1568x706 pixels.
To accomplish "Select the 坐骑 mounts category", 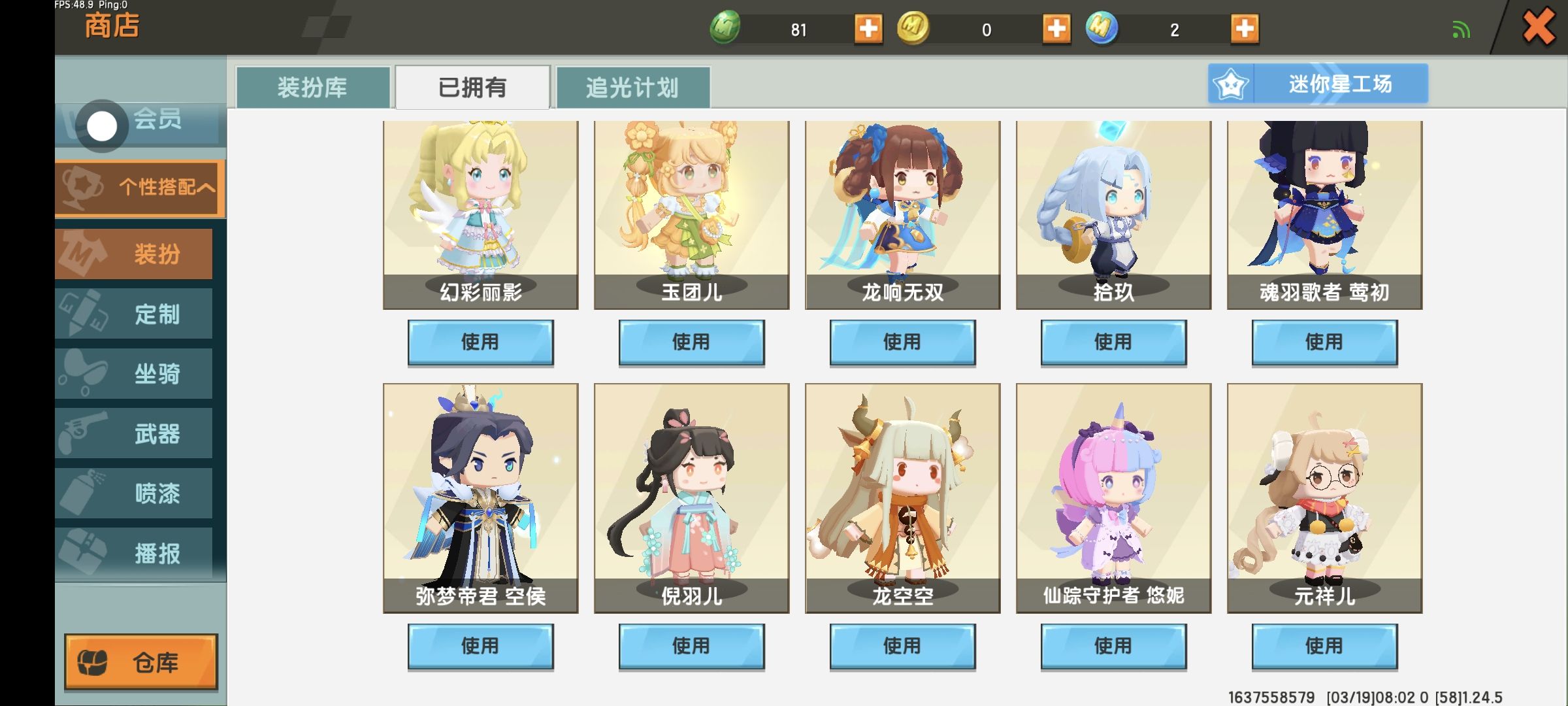I will coord(134,374).
